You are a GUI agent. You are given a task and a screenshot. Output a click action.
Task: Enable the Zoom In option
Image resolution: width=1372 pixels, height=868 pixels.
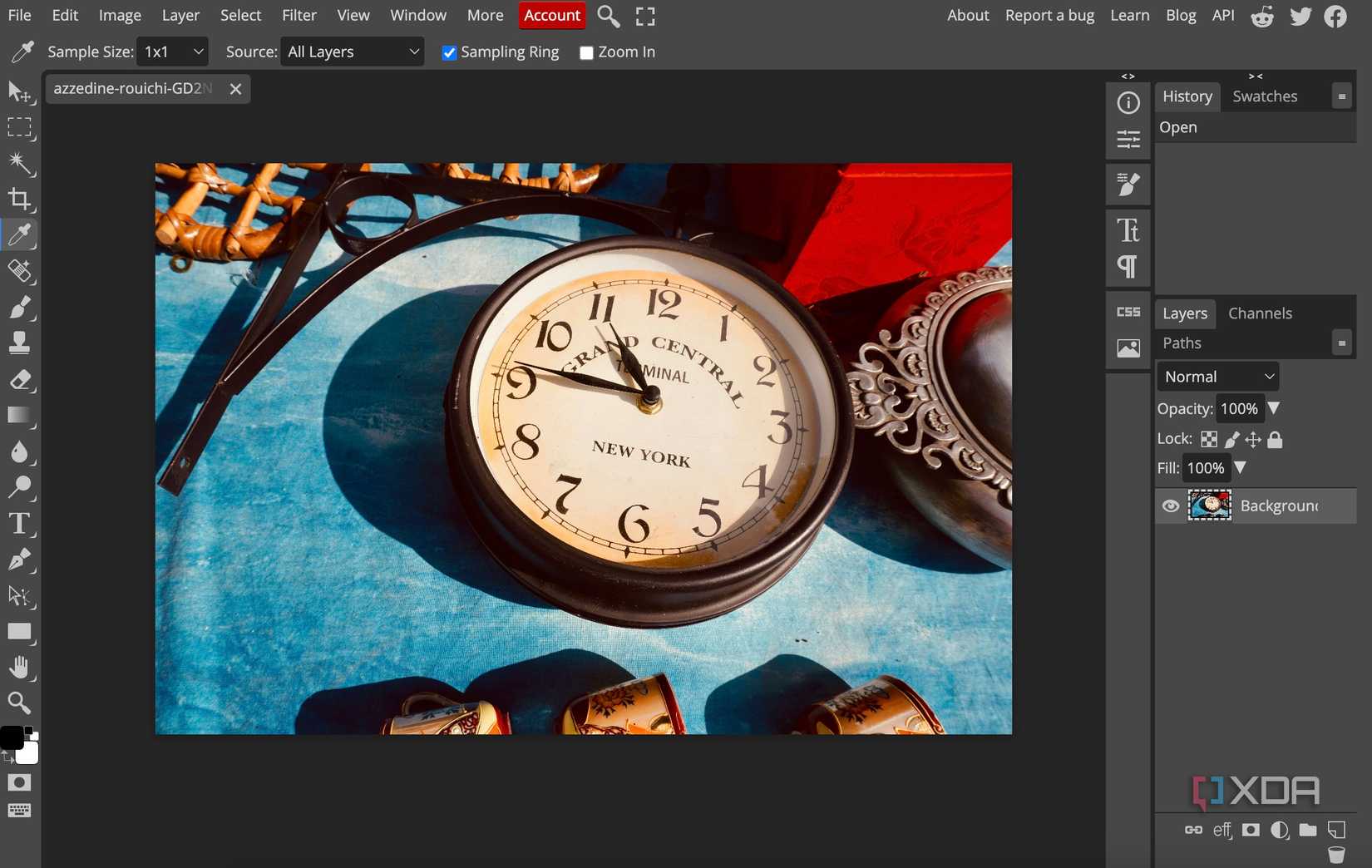[x=586, y=52]
